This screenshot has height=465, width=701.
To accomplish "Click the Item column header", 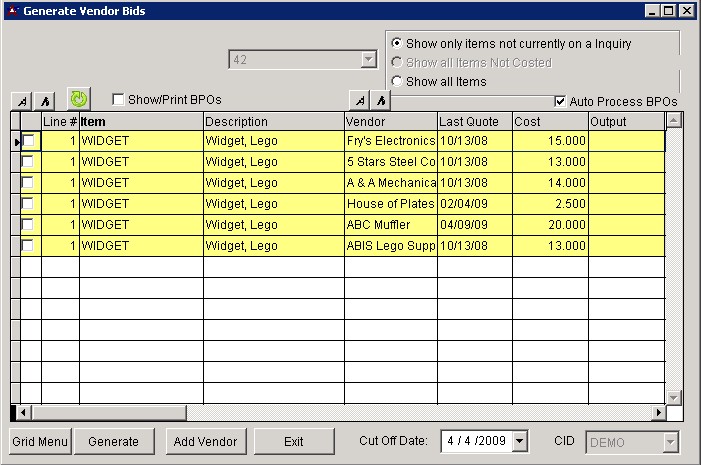I will pos(141,121).
